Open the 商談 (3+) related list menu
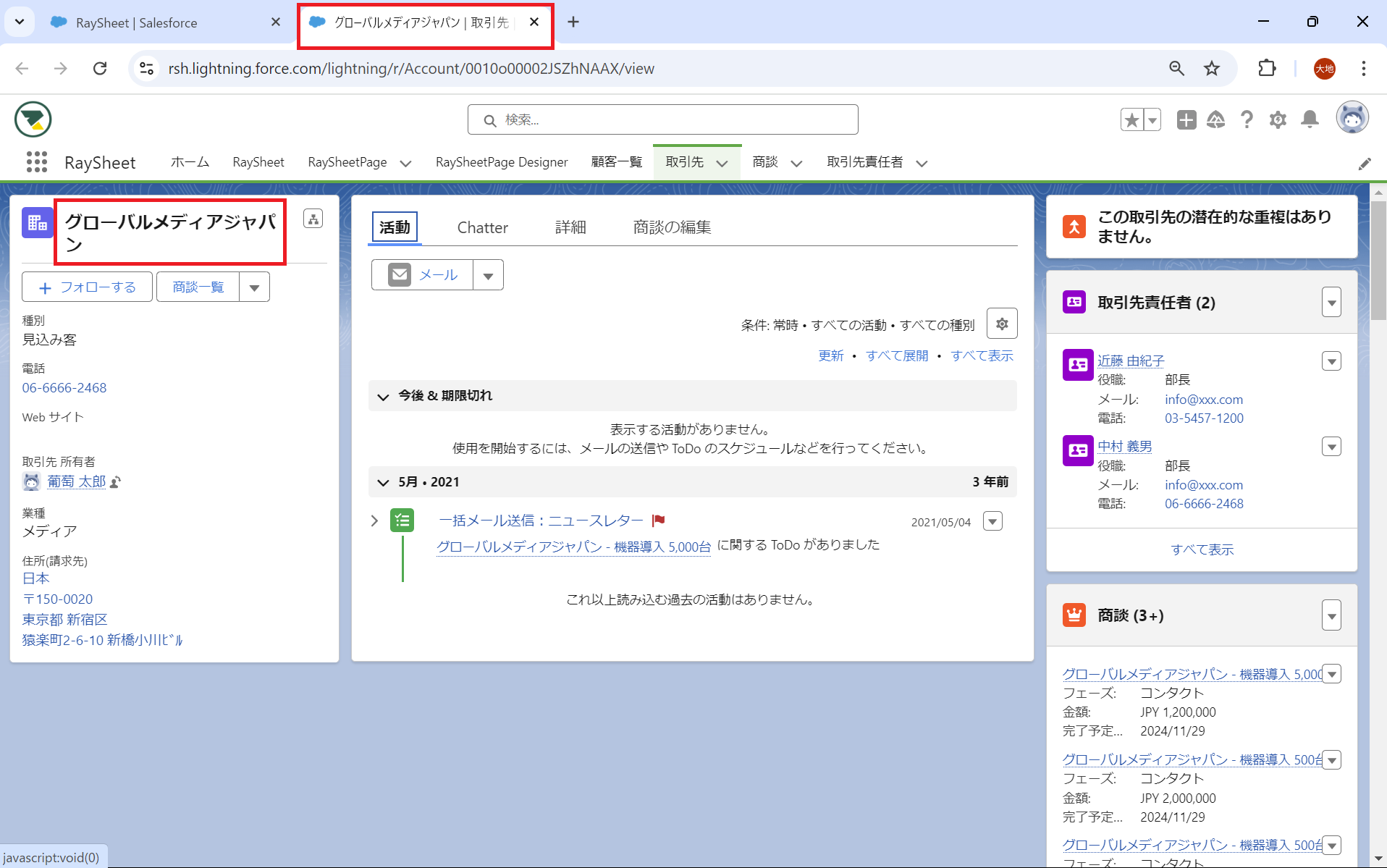Screen dimensions: 1387x868 pyautogui.click(x=1331, y=615)
